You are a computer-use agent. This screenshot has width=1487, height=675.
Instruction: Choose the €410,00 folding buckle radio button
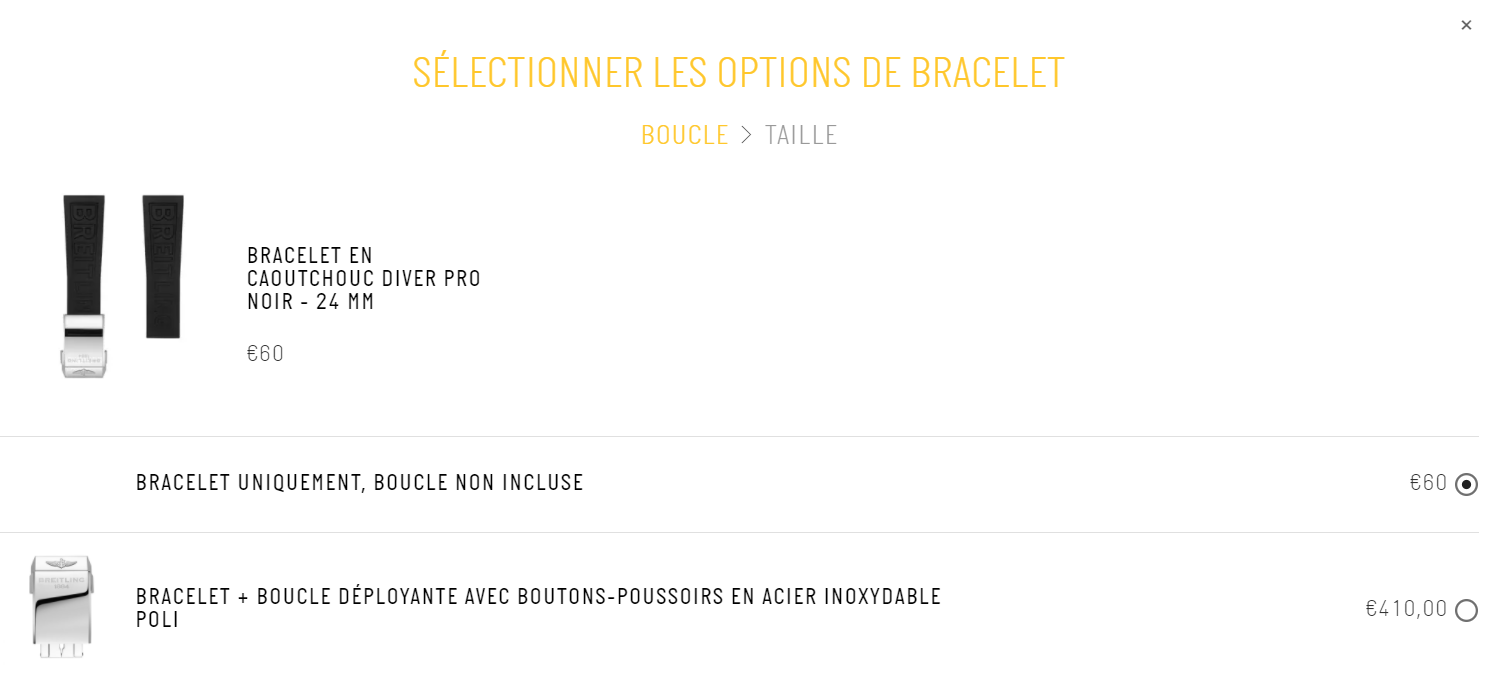1466,610
